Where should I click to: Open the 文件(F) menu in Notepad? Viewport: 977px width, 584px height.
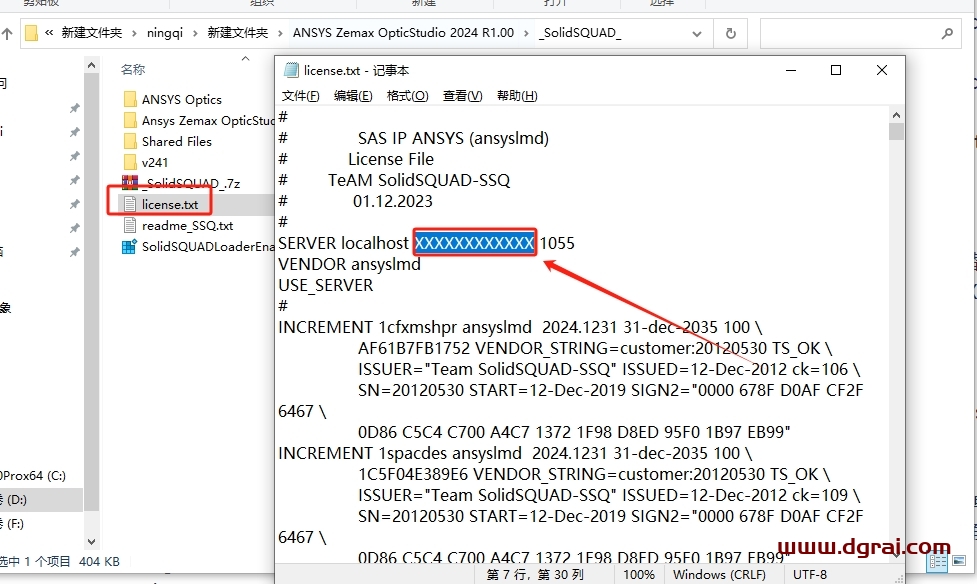coord(300,95)
